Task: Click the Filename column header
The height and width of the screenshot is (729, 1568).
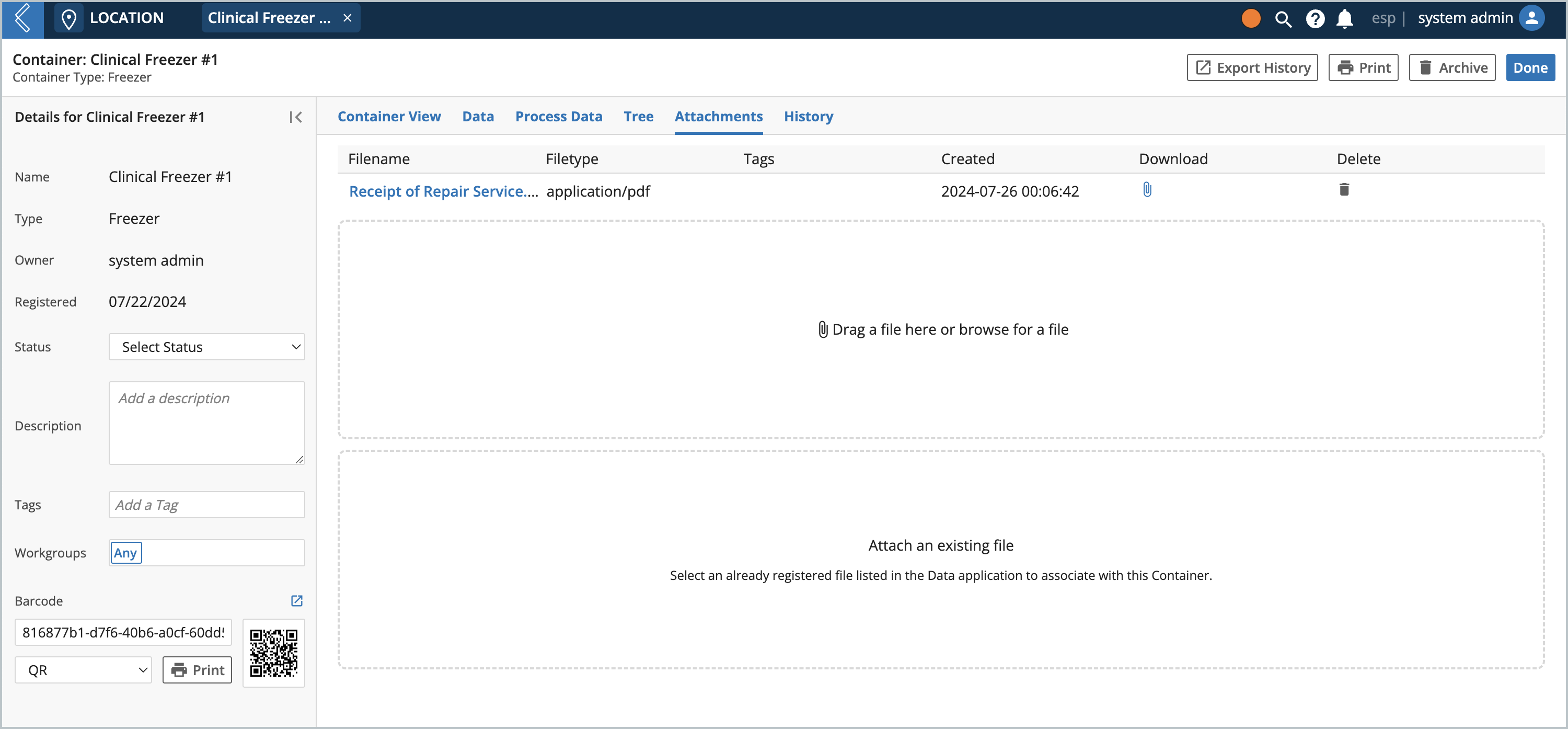Action: coord(378,159)
